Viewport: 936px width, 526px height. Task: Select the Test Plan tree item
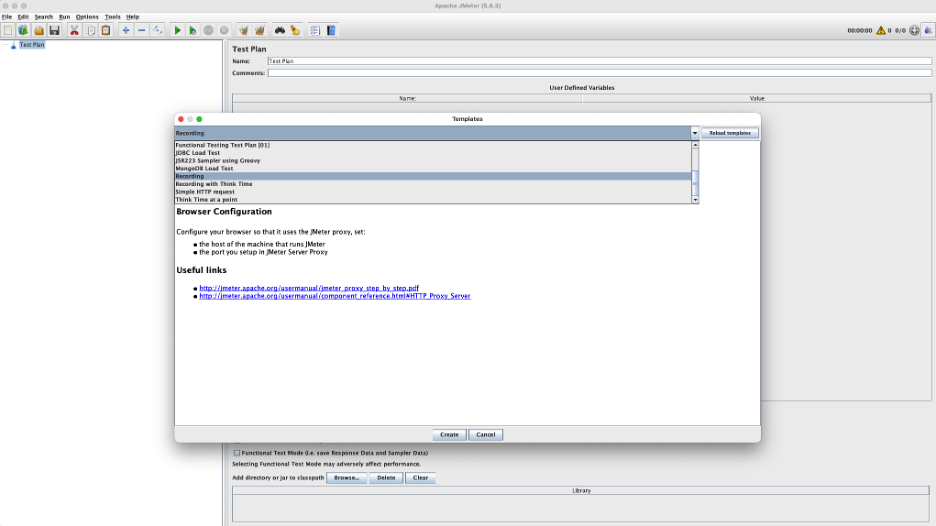(32, 45)
